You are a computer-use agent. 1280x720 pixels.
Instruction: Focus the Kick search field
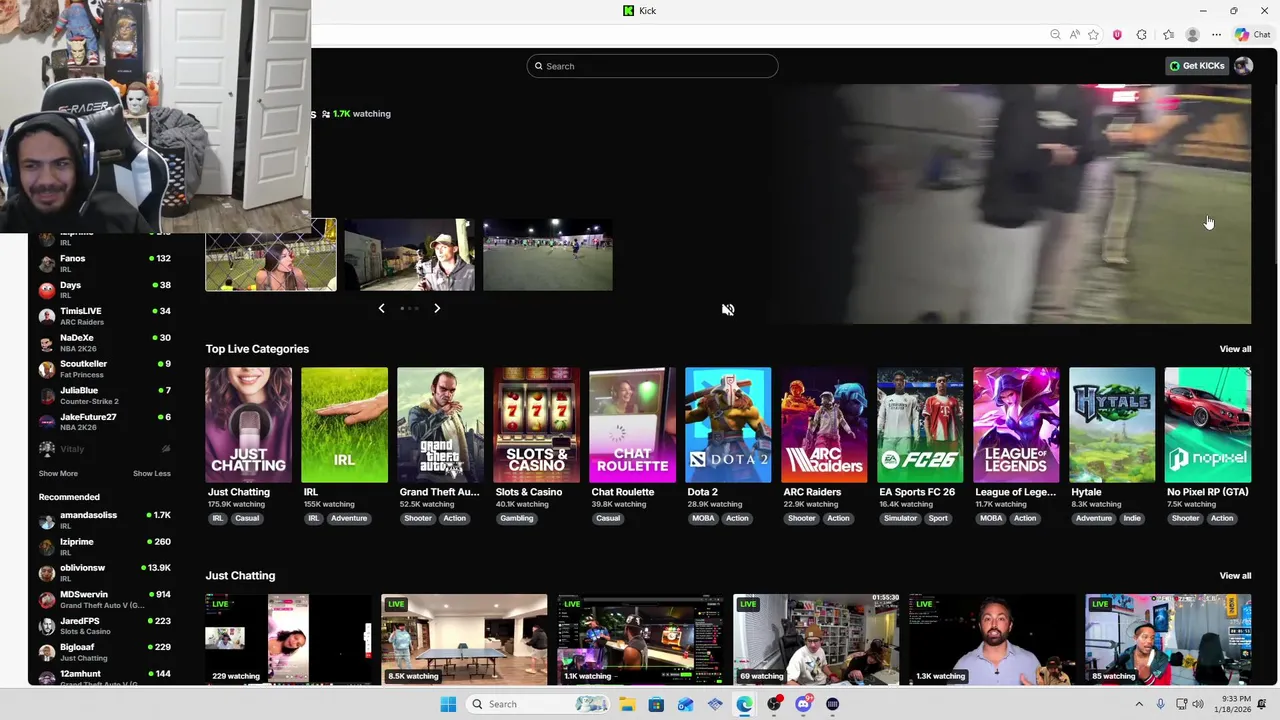(652, 66)
